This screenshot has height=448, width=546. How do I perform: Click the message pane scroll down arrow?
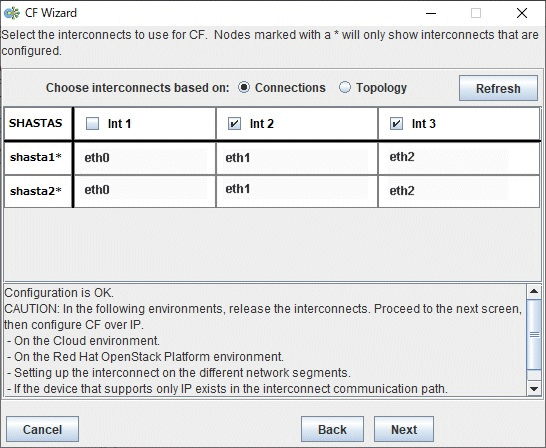point(534,388)
